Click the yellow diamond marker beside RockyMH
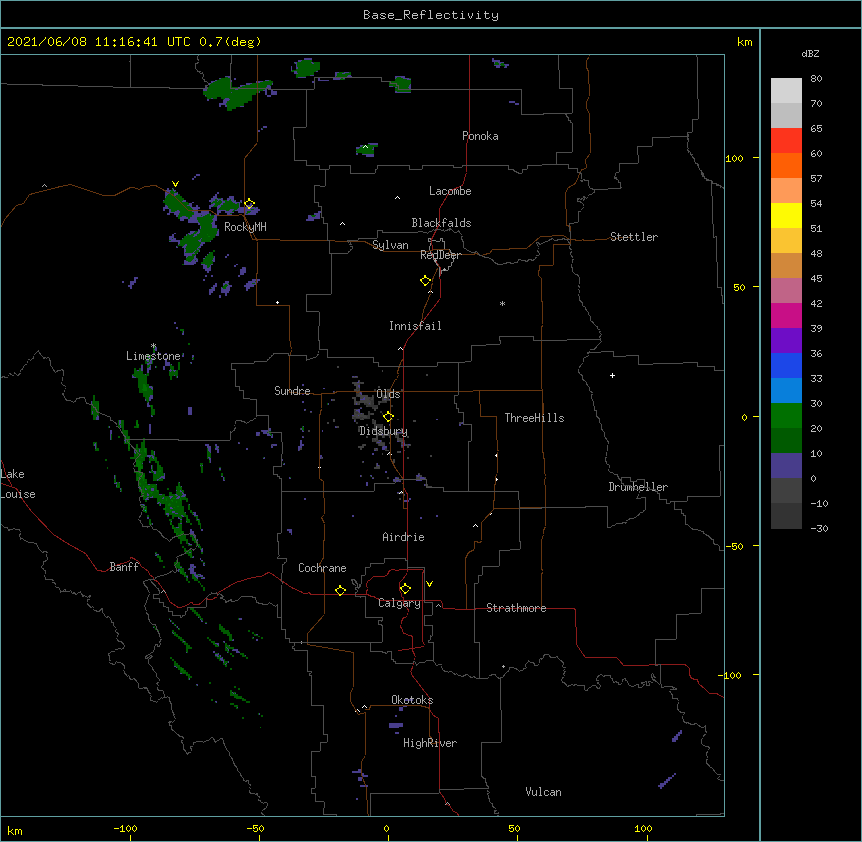Screen dimensions: 862x842 click(x=249, y=204)
